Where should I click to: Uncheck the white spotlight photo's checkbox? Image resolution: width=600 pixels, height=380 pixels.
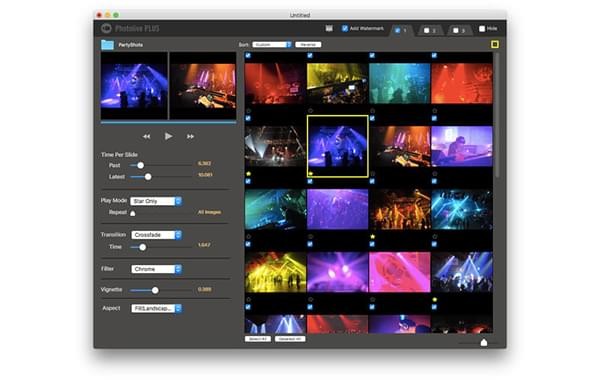click(248, 118)
